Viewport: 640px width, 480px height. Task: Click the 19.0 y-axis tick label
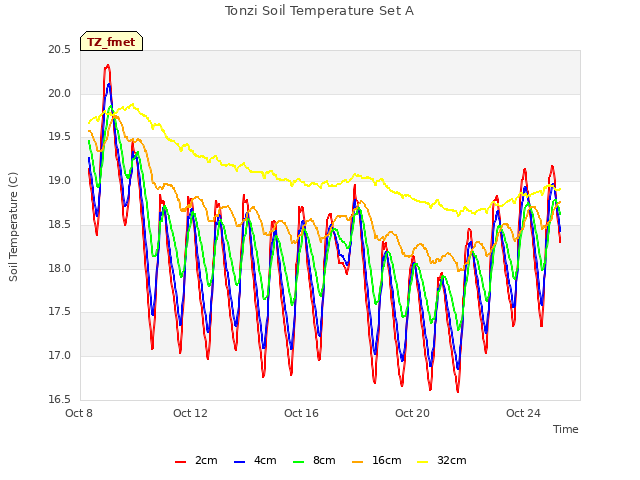(x=60, y=180)
